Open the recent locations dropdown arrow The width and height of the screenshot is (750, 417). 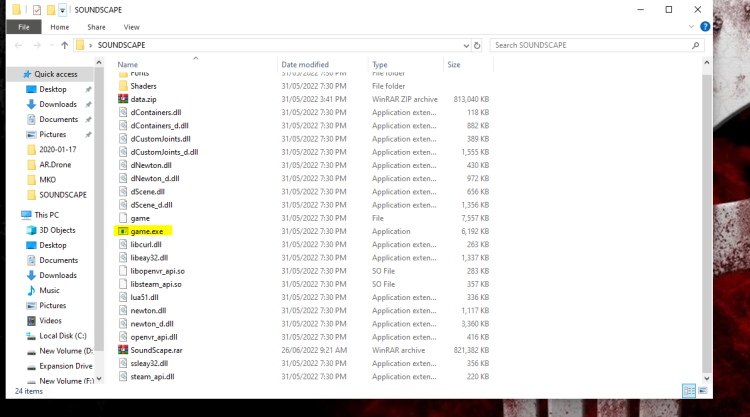(51, 45)
